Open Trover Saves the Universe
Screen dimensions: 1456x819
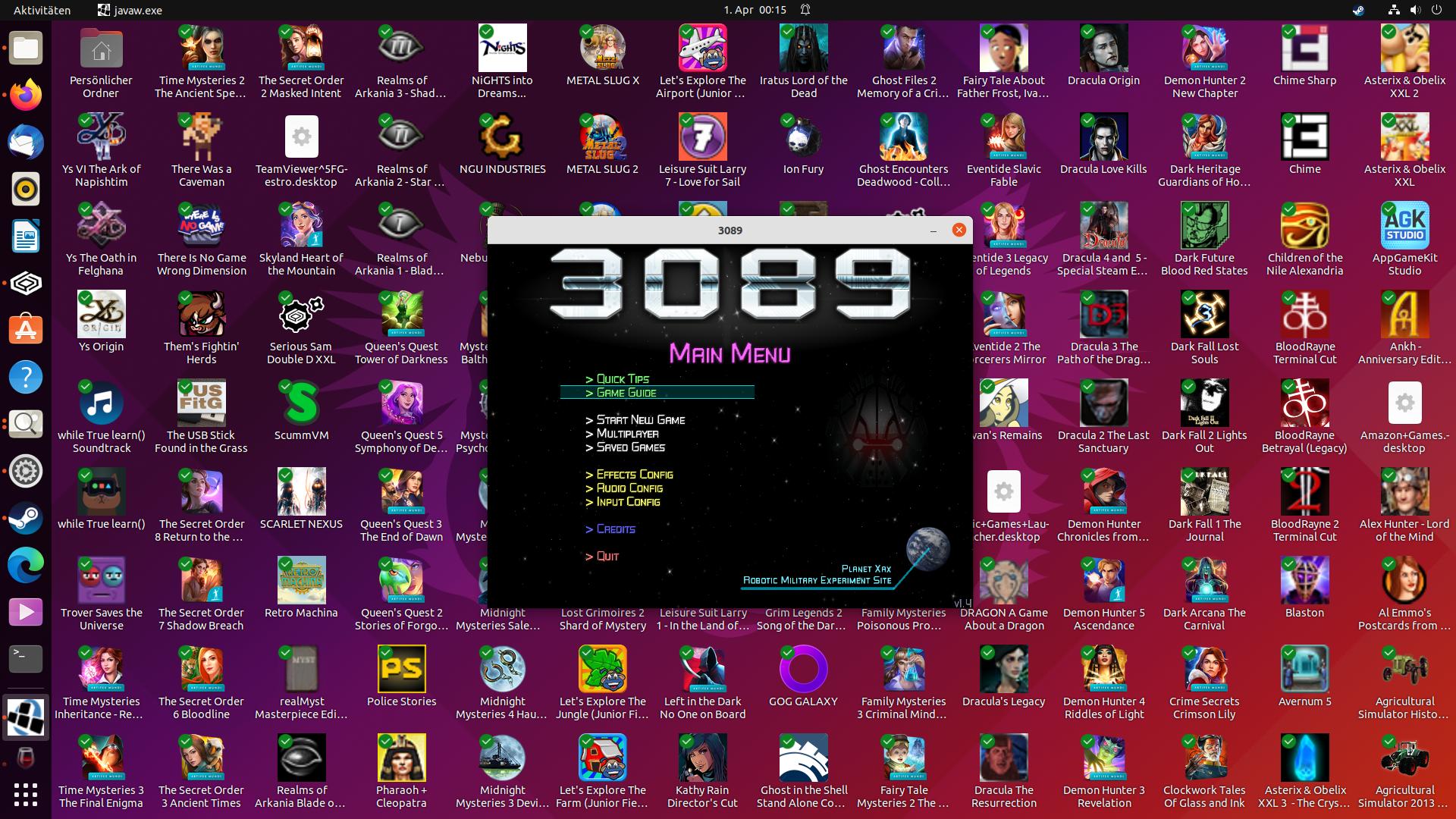(101, 581)
